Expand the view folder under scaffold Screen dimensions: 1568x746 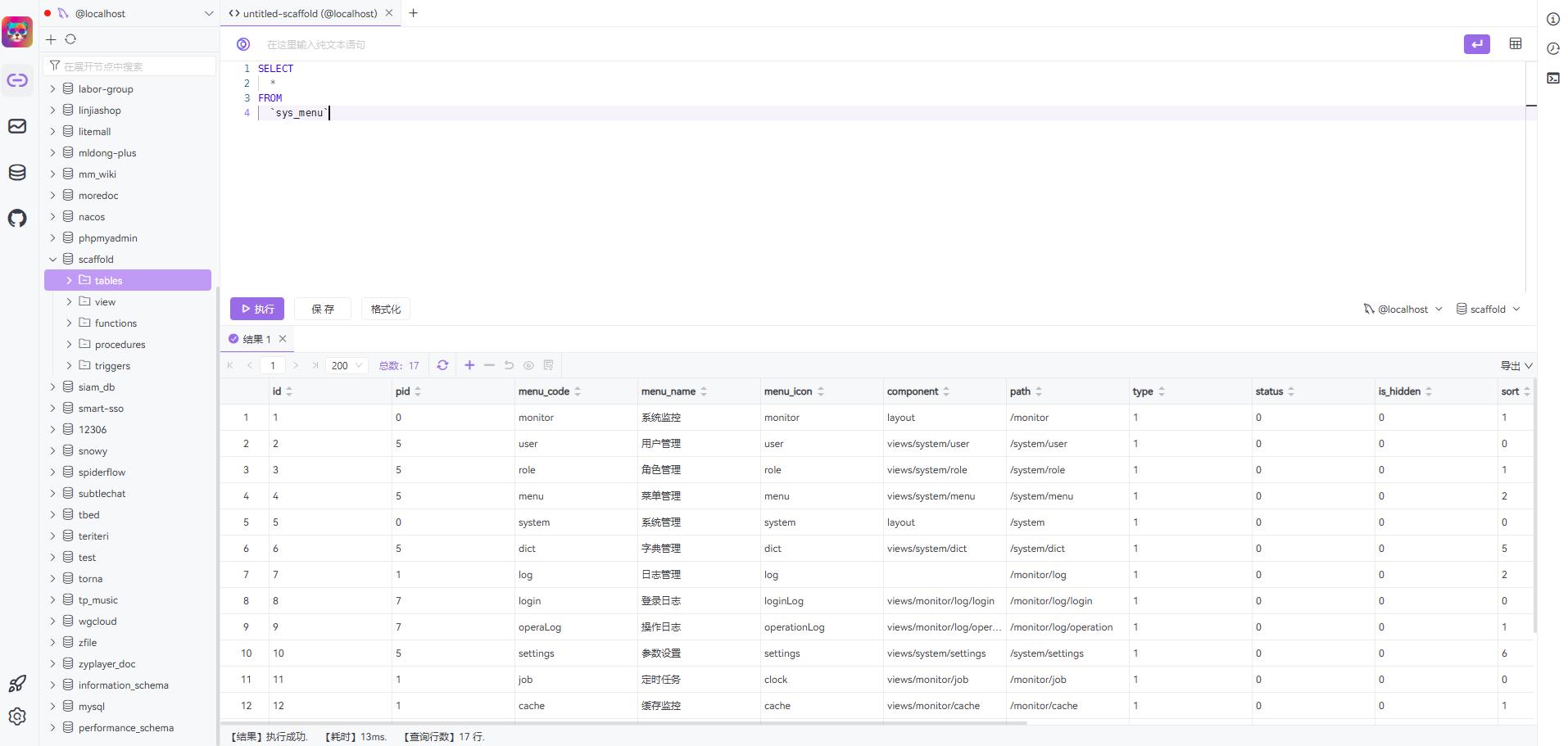point(70,302)
